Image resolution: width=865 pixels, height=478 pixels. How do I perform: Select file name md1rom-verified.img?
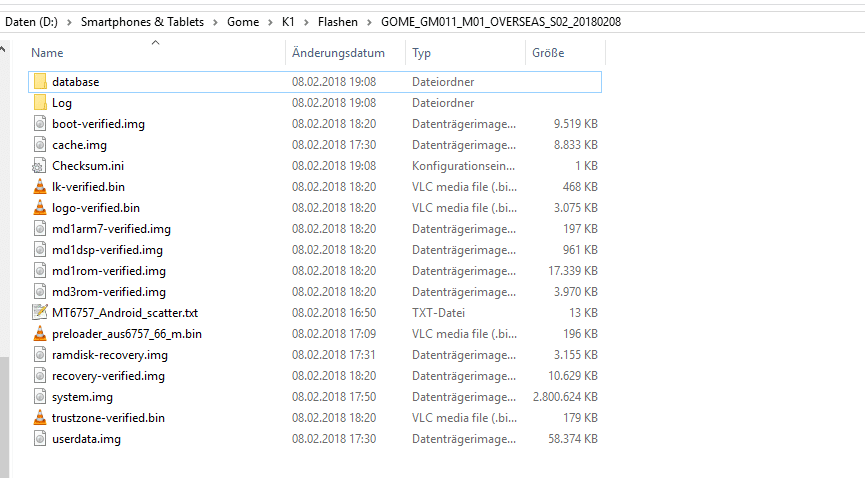109,270
